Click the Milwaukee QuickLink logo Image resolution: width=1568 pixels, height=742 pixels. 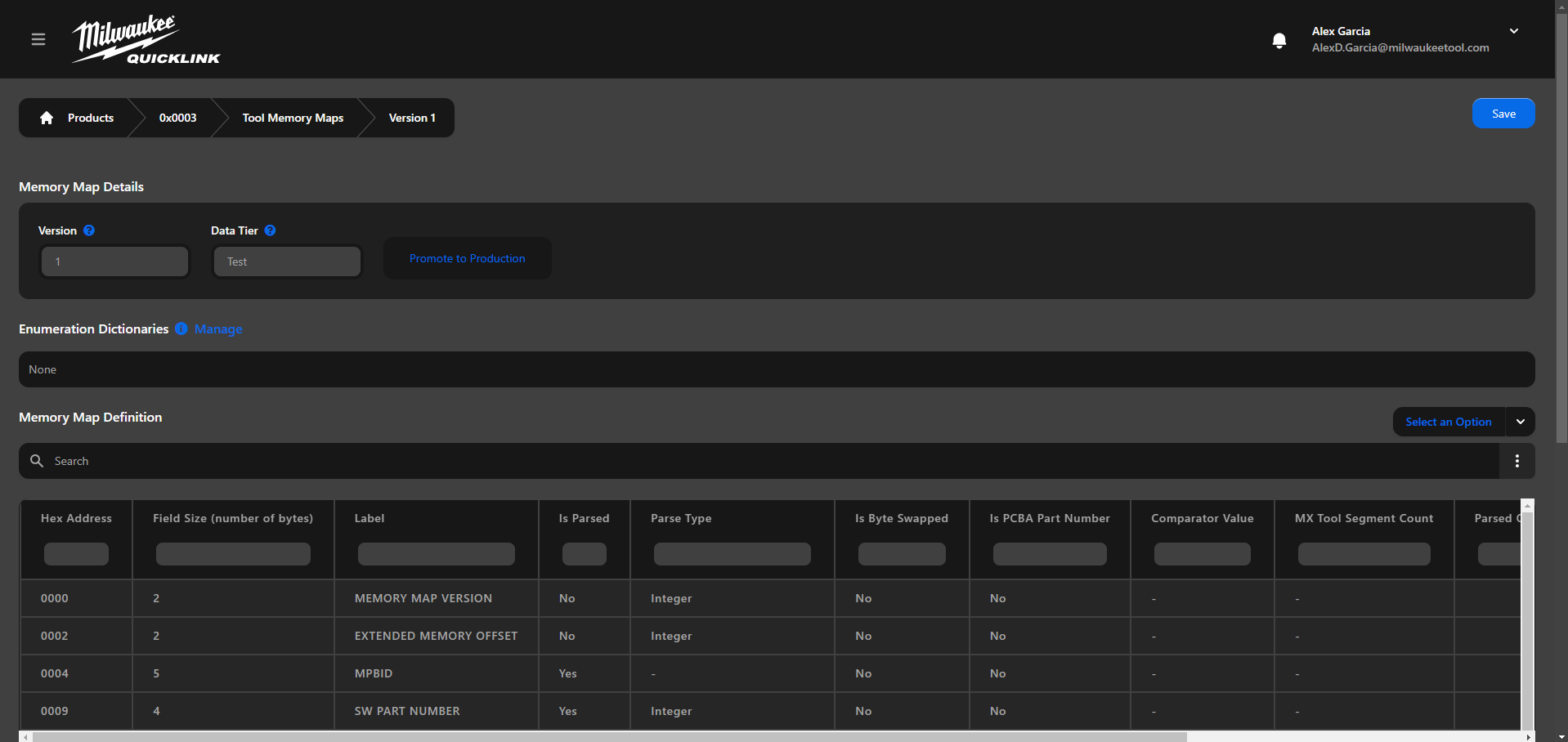click(x=146, y=39)
